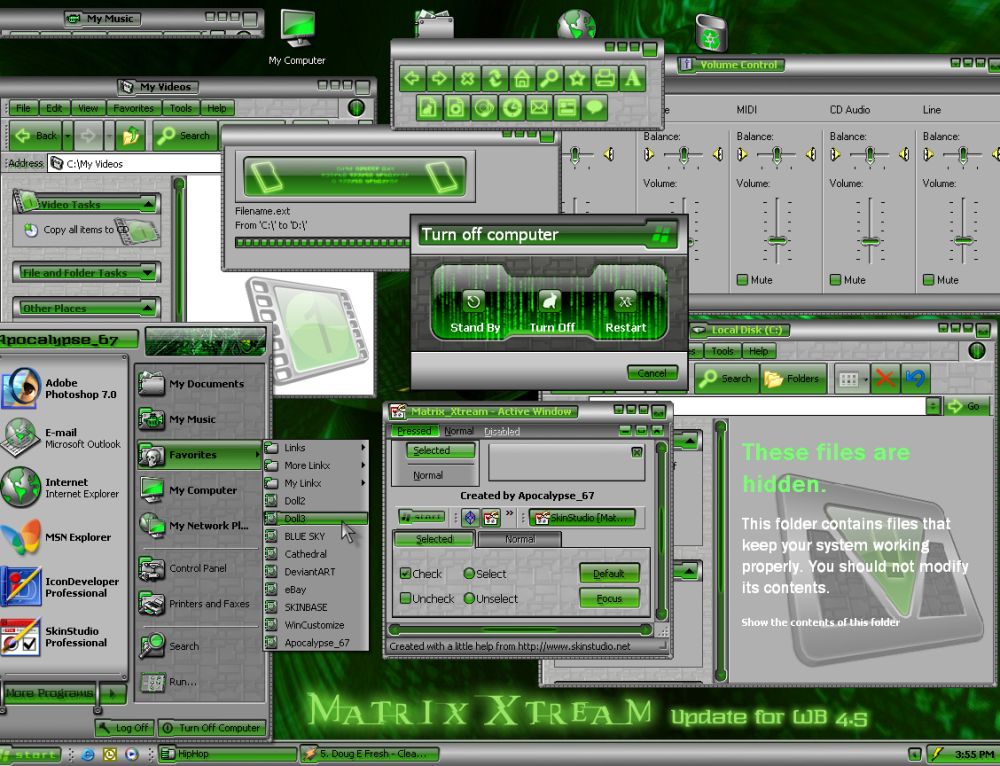Toggle the Check checkbox

coord(405,574)
